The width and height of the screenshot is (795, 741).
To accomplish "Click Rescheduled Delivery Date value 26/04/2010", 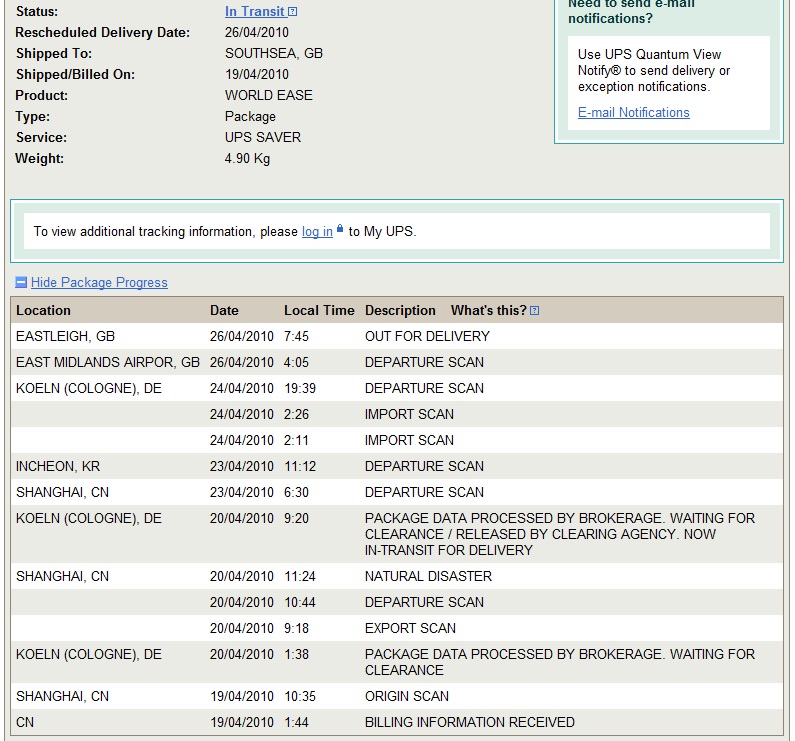I will tap(257, 32).
